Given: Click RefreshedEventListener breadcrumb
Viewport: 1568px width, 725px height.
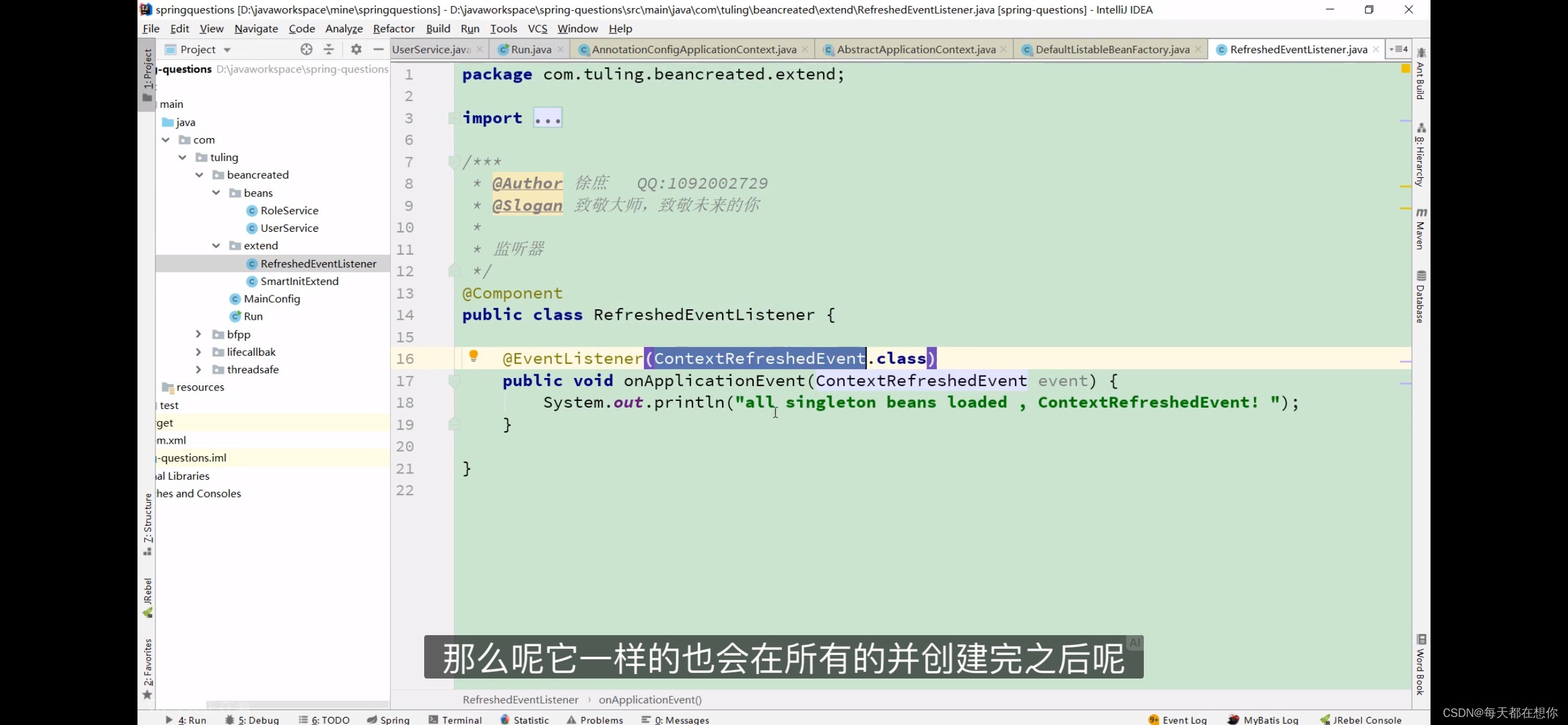Looking at the screenshot, I should click(x=520, y=700).
